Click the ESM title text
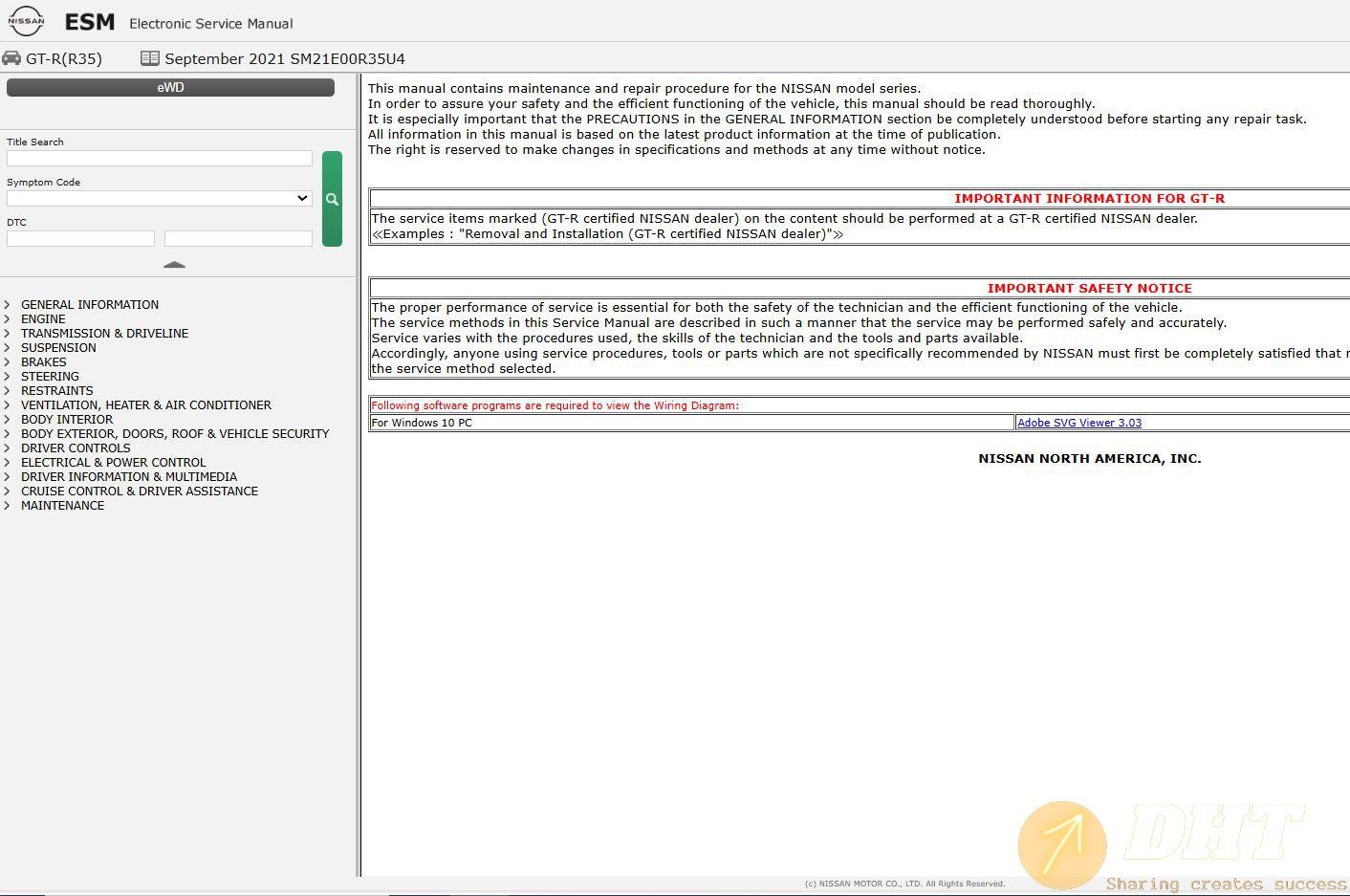Viewport: 1350px width, 896px height. 90,22
